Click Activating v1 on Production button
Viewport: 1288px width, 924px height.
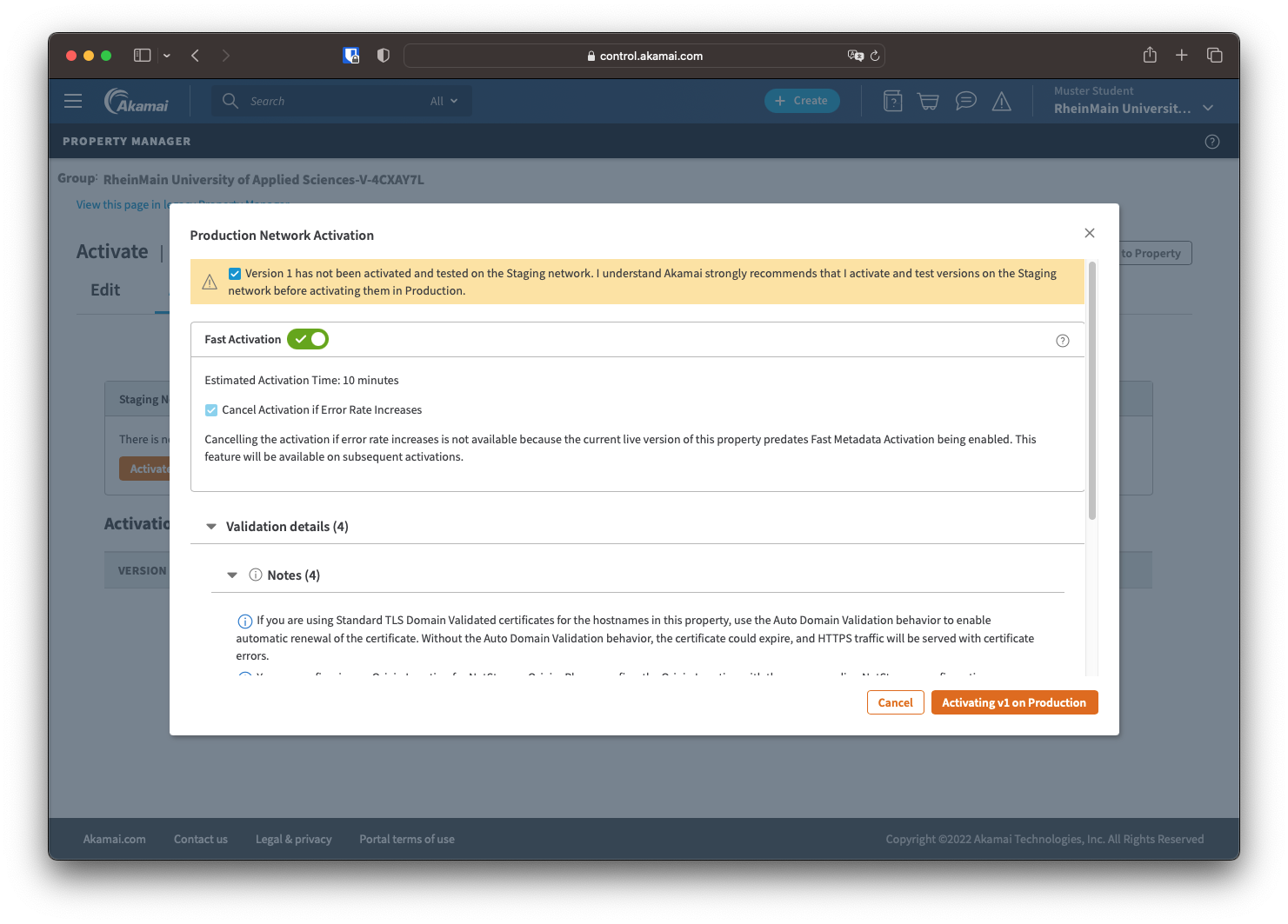(1014, 702)
